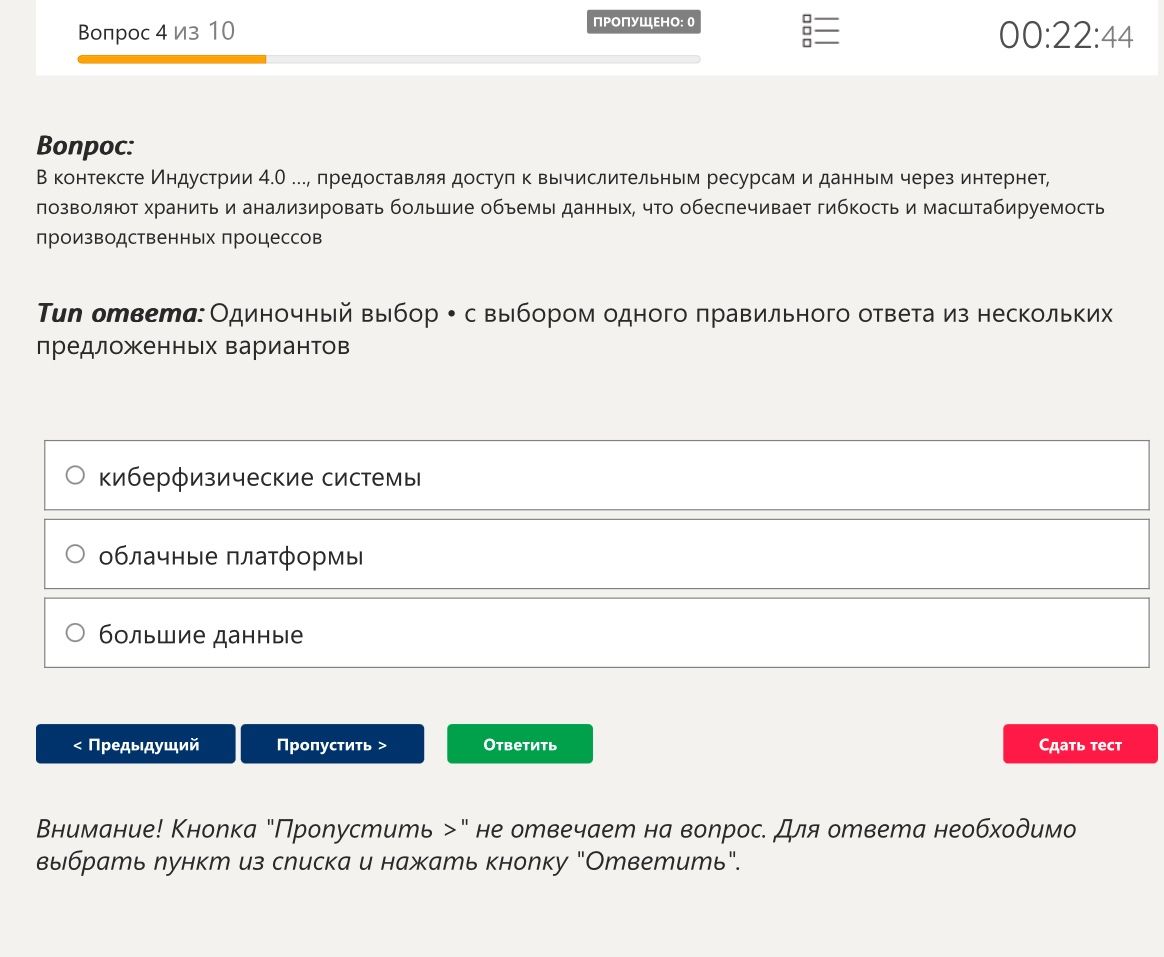Submit the test with 'Сдать тест'
The width and height of the screenshot is (1164, 957).
coord(1080,744)
